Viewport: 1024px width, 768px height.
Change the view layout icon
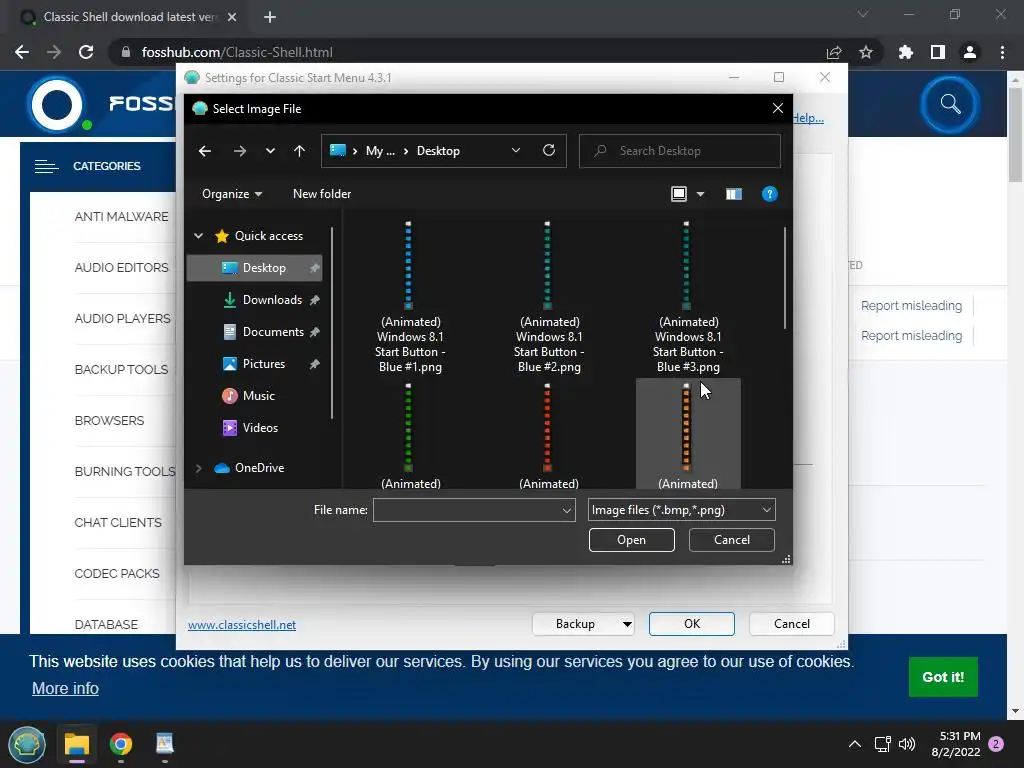click(x=679, y=194)
